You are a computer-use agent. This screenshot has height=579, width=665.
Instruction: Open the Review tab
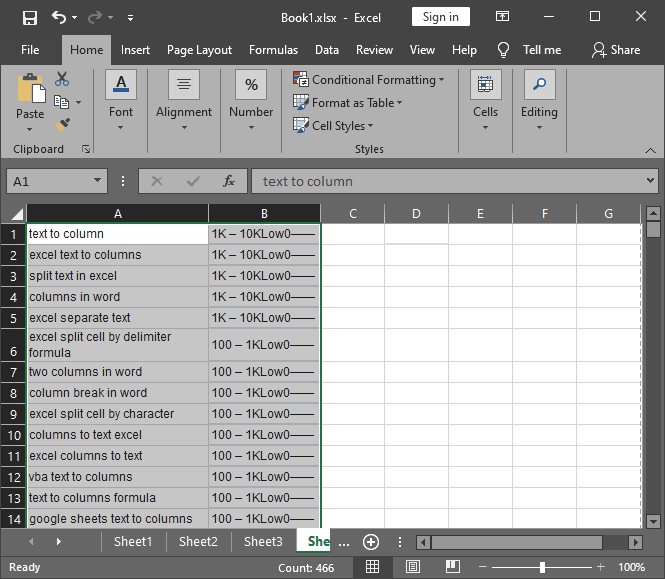(x=374, y=50)
